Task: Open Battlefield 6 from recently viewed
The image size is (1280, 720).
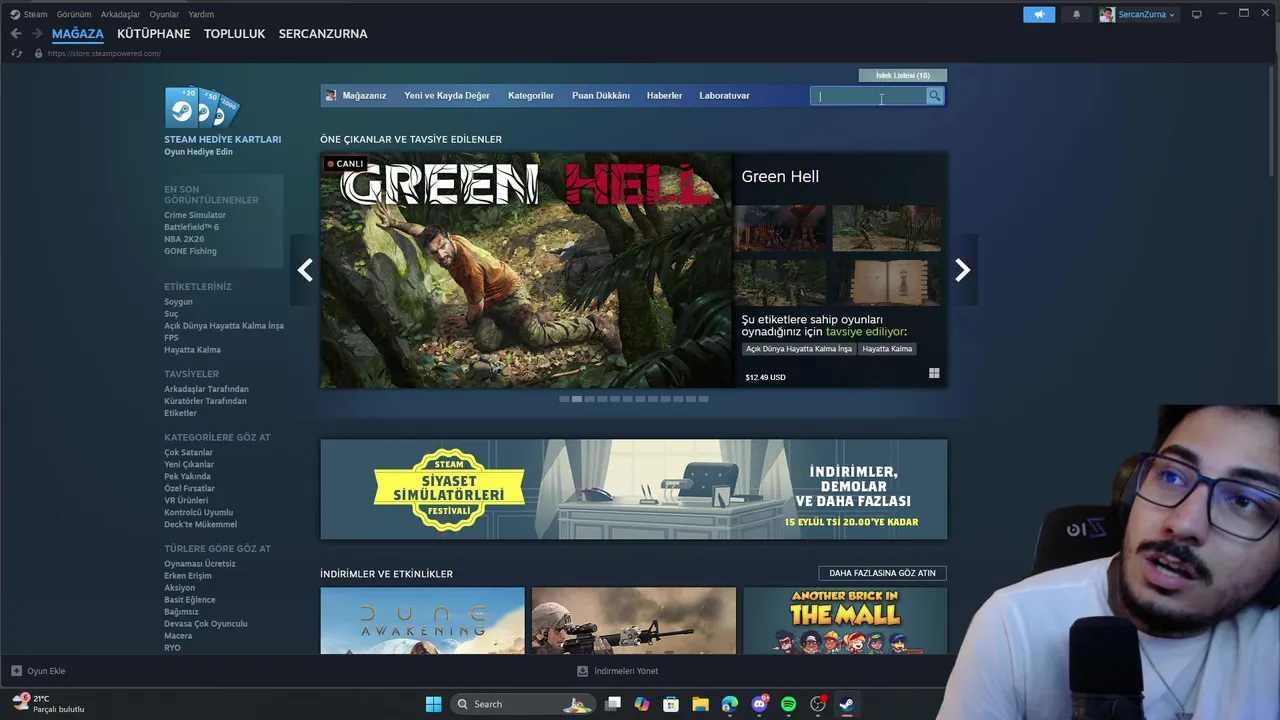Action: [191, 227]
